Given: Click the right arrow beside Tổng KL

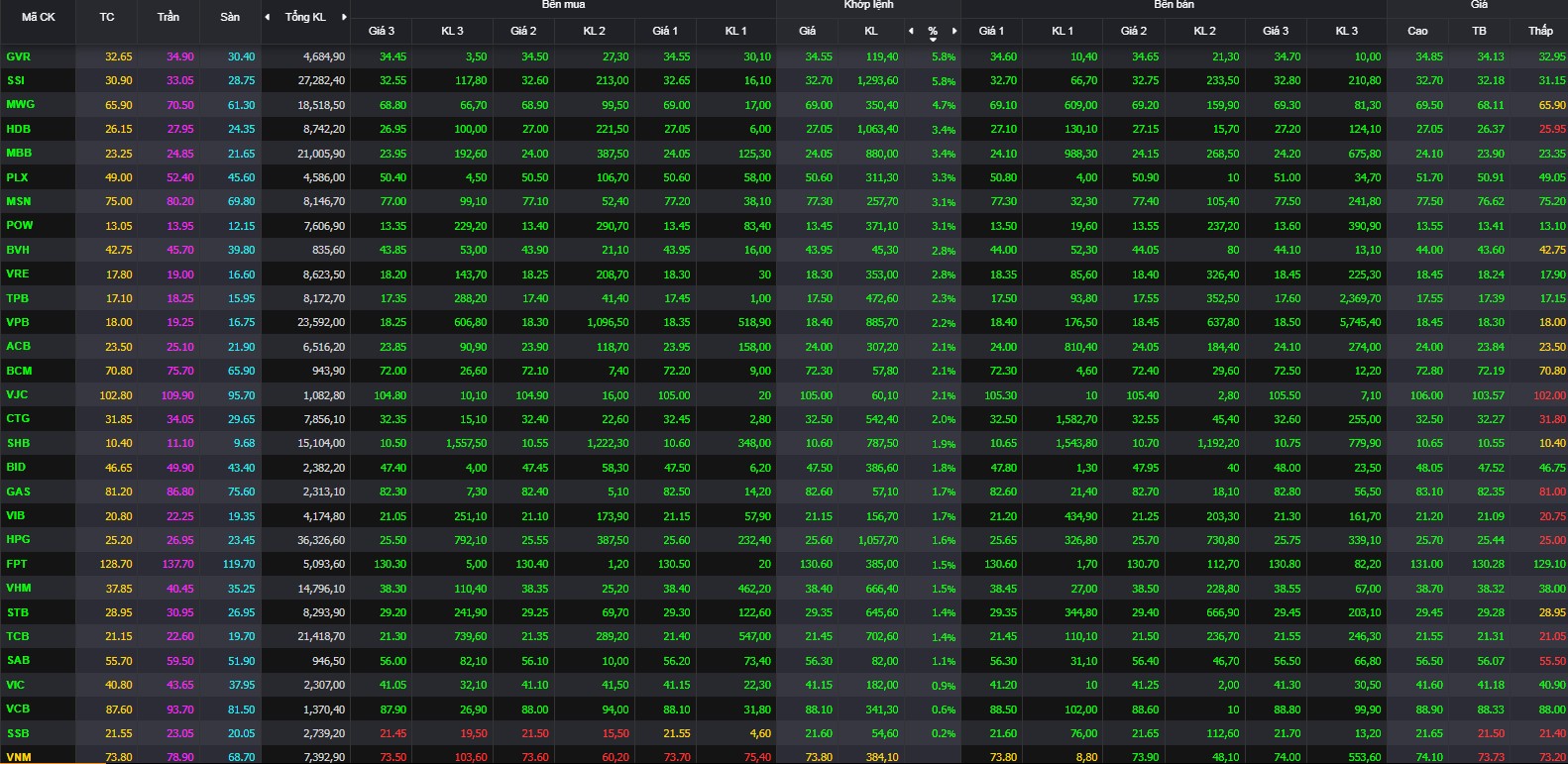Looking at the screenshot, I should click(x=344, y=17).
